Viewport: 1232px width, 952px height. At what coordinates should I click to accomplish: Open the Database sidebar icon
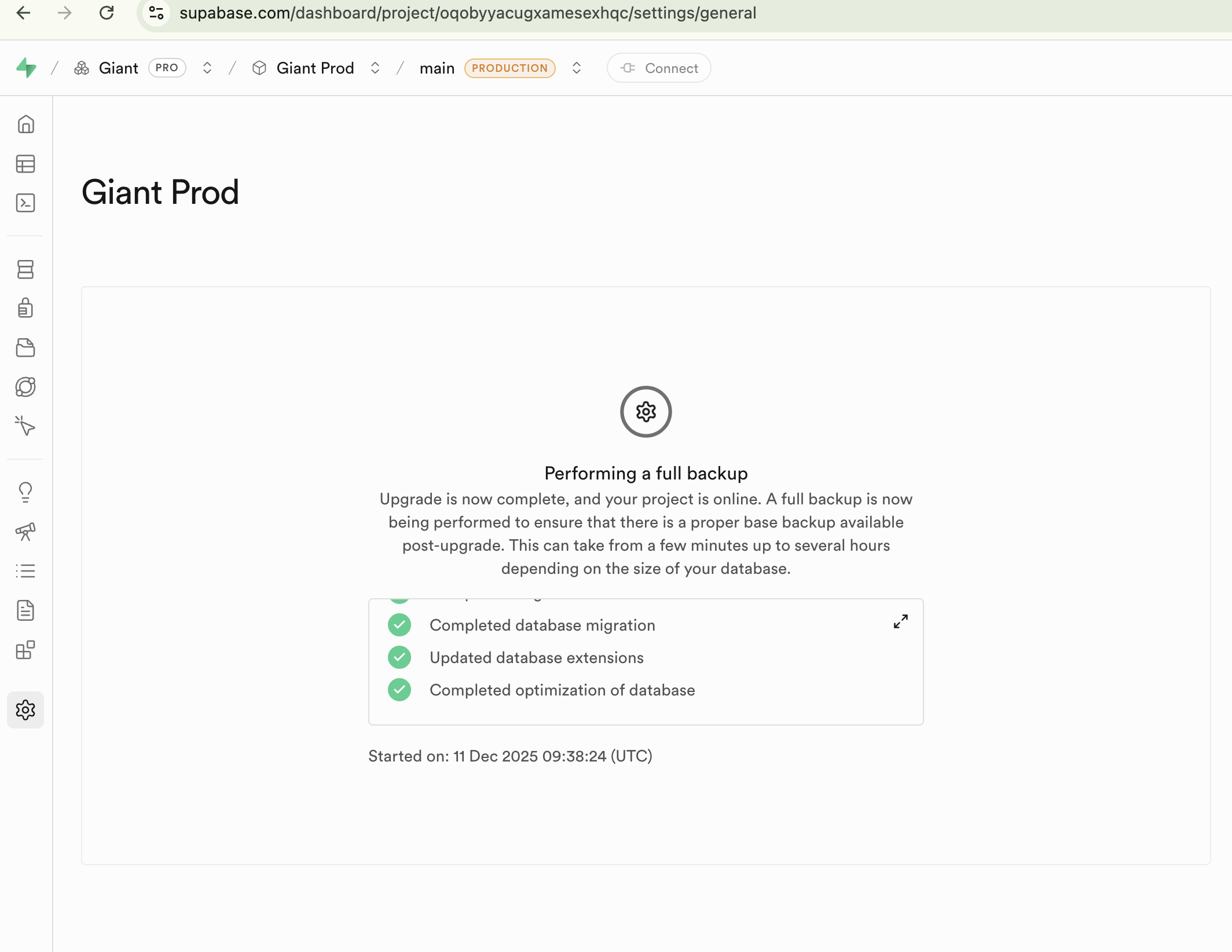coord(25,269)
